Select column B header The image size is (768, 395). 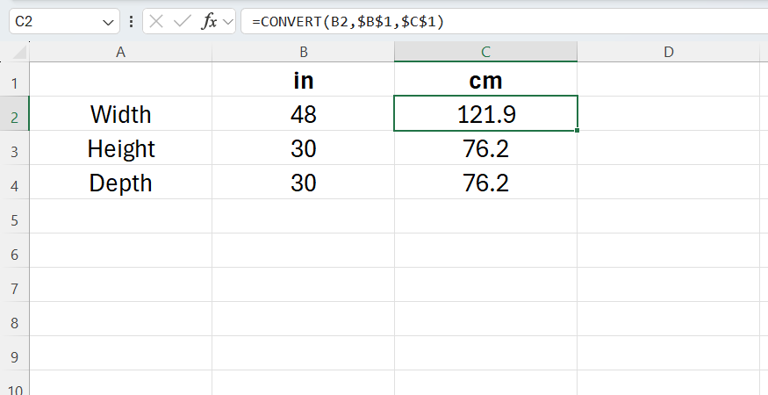point(303,52)
